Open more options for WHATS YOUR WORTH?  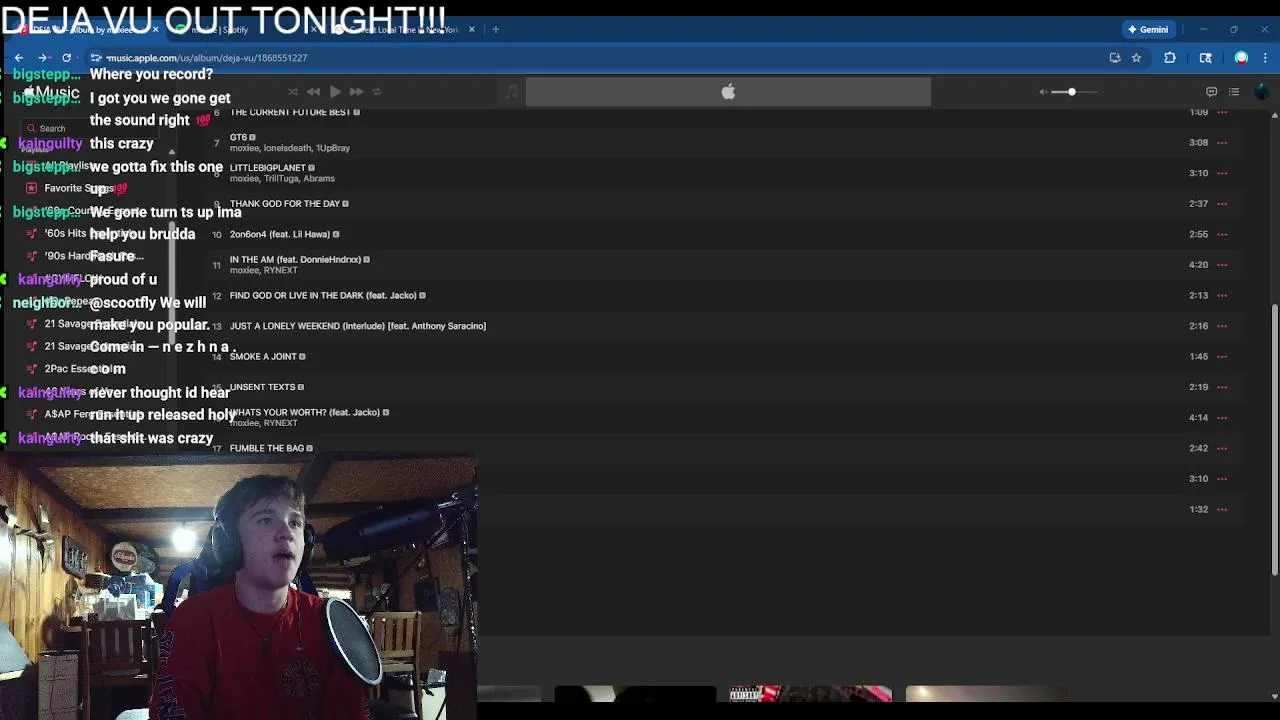1222,417
